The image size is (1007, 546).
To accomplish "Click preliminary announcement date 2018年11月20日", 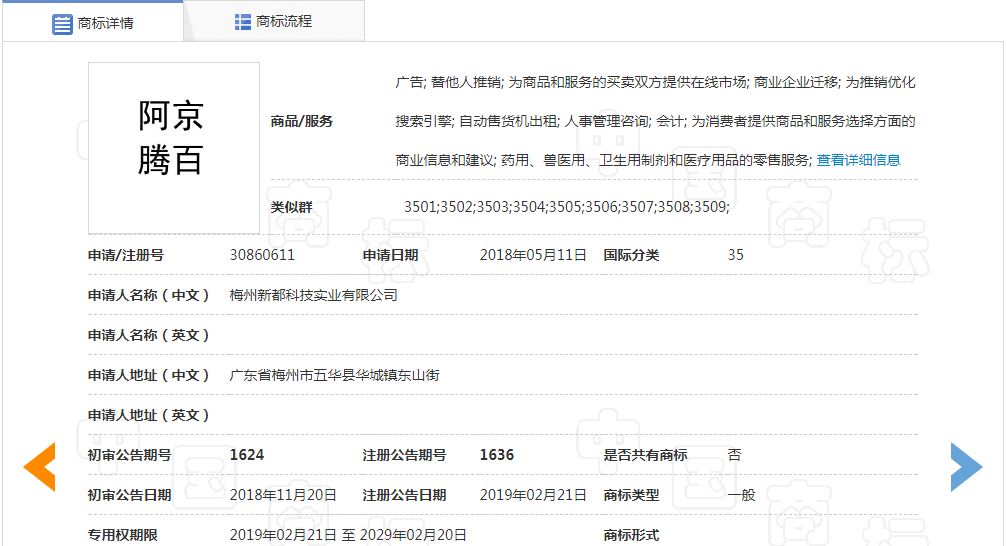I will 283,495.
